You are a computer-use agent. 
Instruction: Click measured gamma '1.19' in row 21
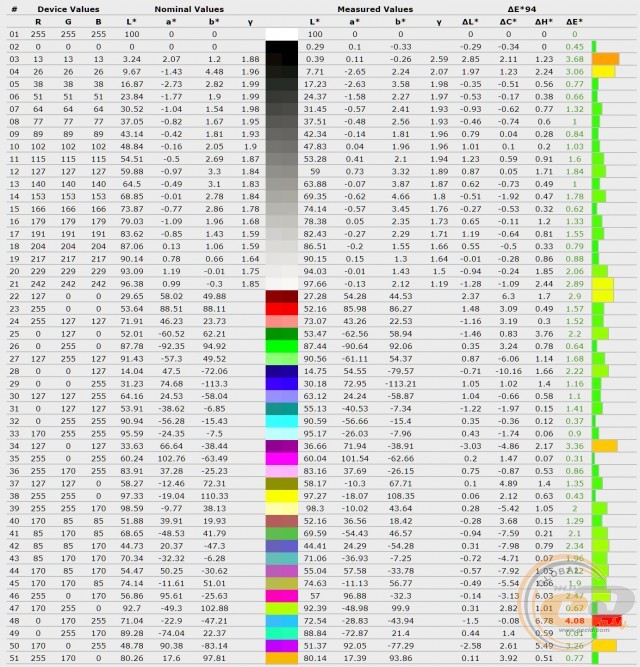(439, 284)
